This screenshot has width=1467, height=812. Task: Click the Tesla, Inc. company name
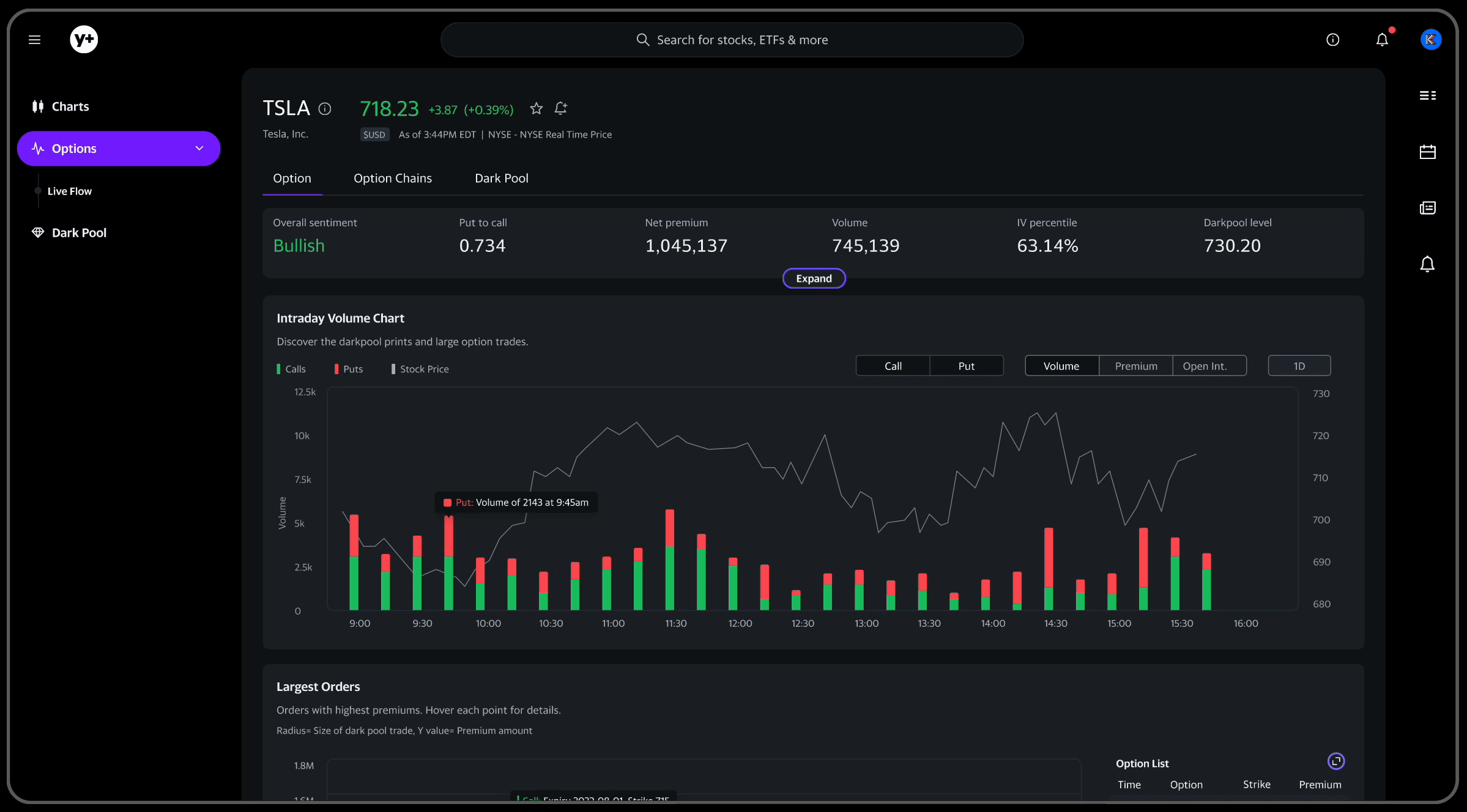(285, 134)
